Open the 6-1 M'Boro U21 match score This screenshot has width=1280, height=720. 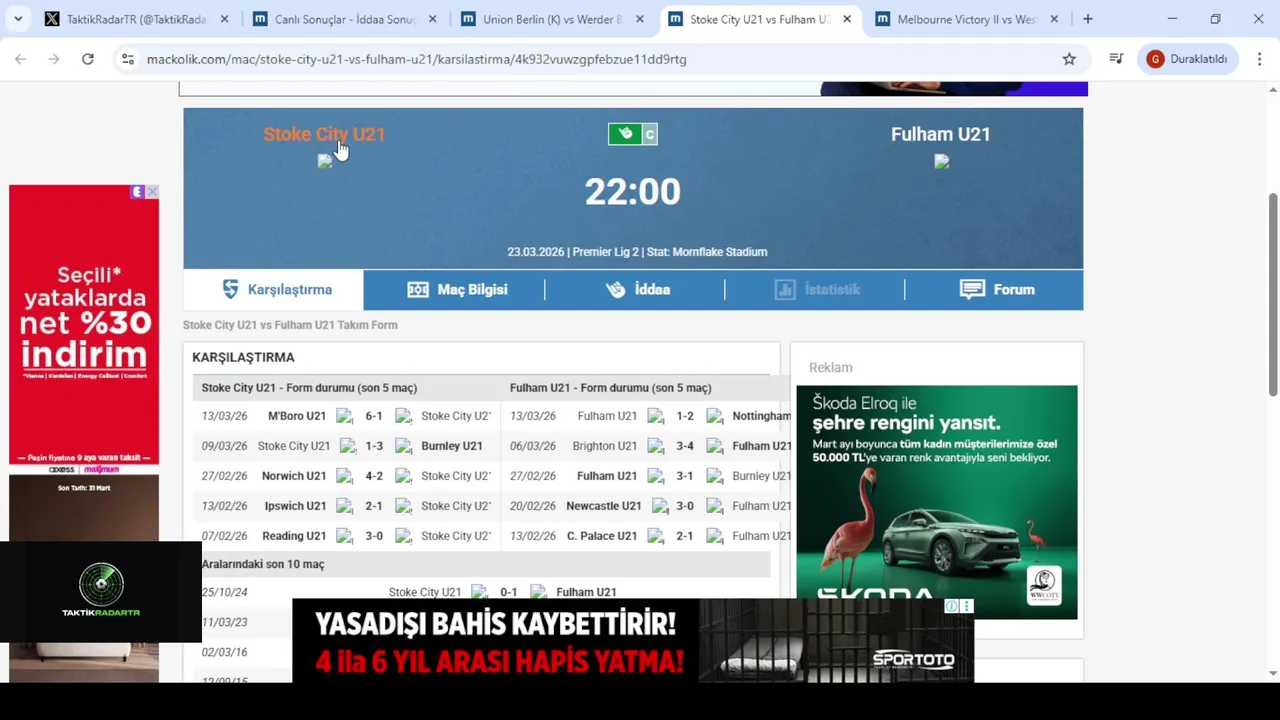pyautogui.click(x=374, y=416)
